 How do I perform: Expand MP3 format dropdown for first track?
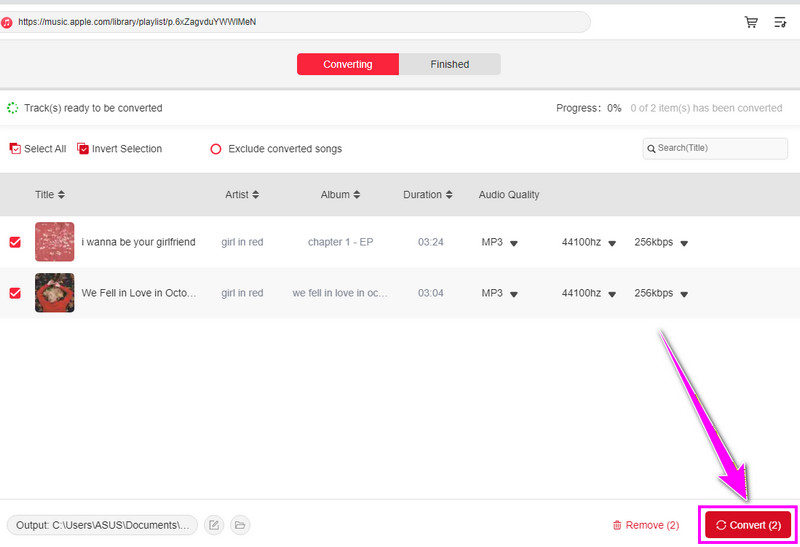(514, 243)
